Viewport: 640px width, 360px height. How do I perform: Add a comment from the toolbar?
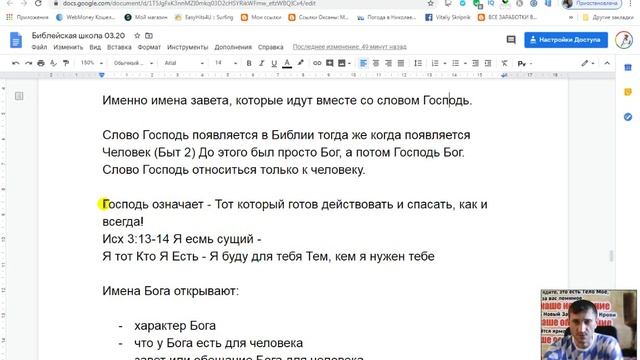[x=329, y=63]
